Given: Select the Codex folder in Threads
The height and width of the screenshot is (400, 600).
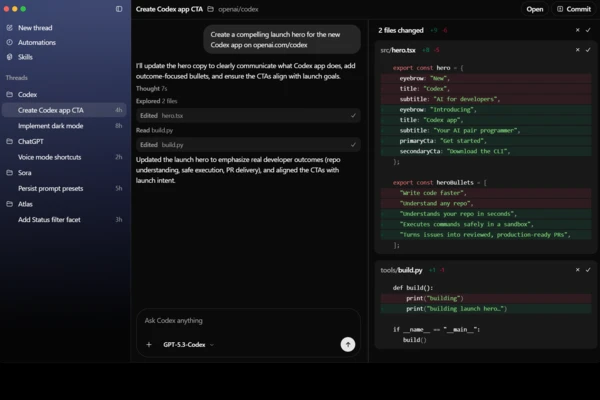Looking at the screenshot, I should pyautogui.click(x=28, y=95).
